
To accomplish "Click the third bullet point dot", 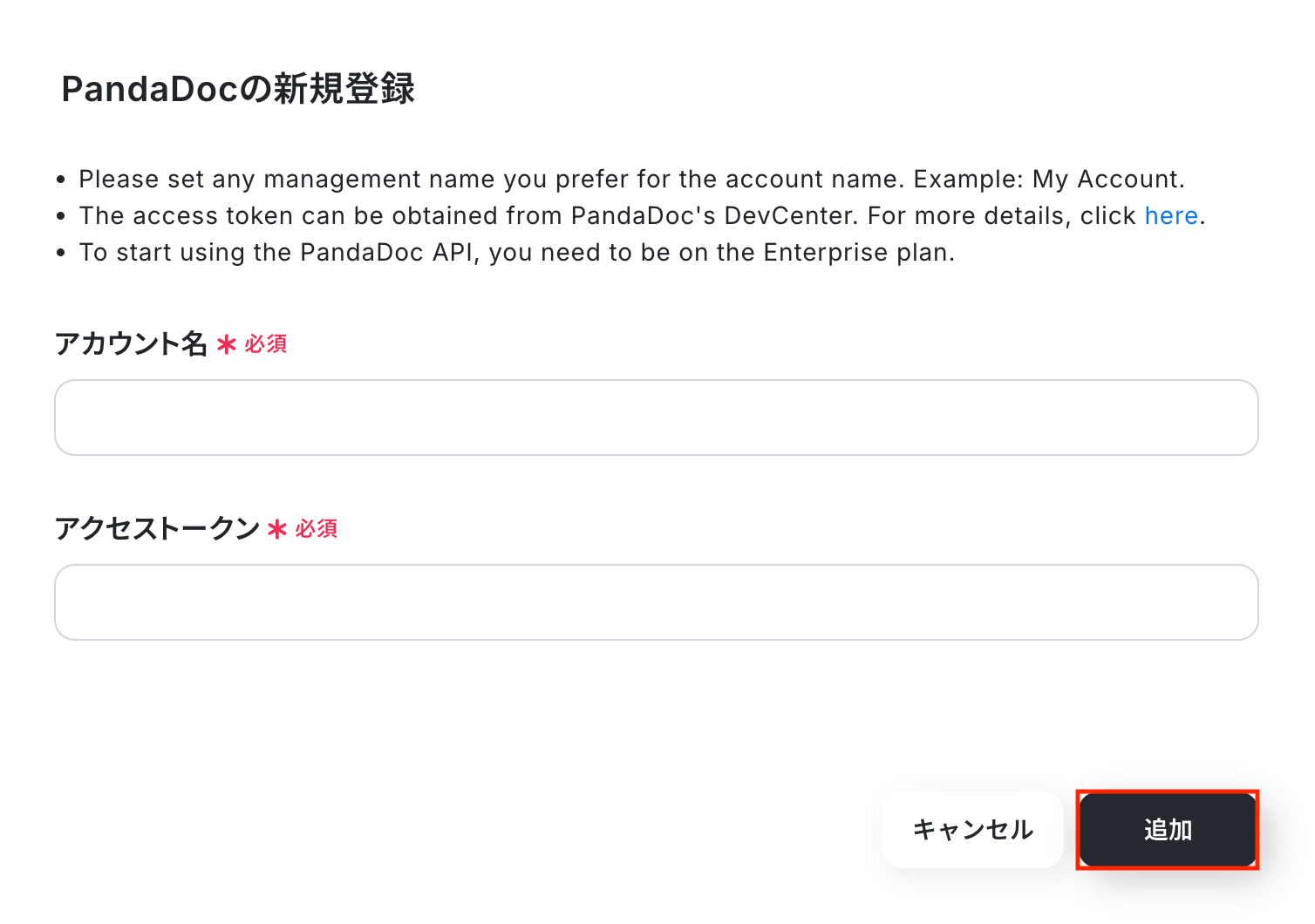I will click(x=61, y=253).
